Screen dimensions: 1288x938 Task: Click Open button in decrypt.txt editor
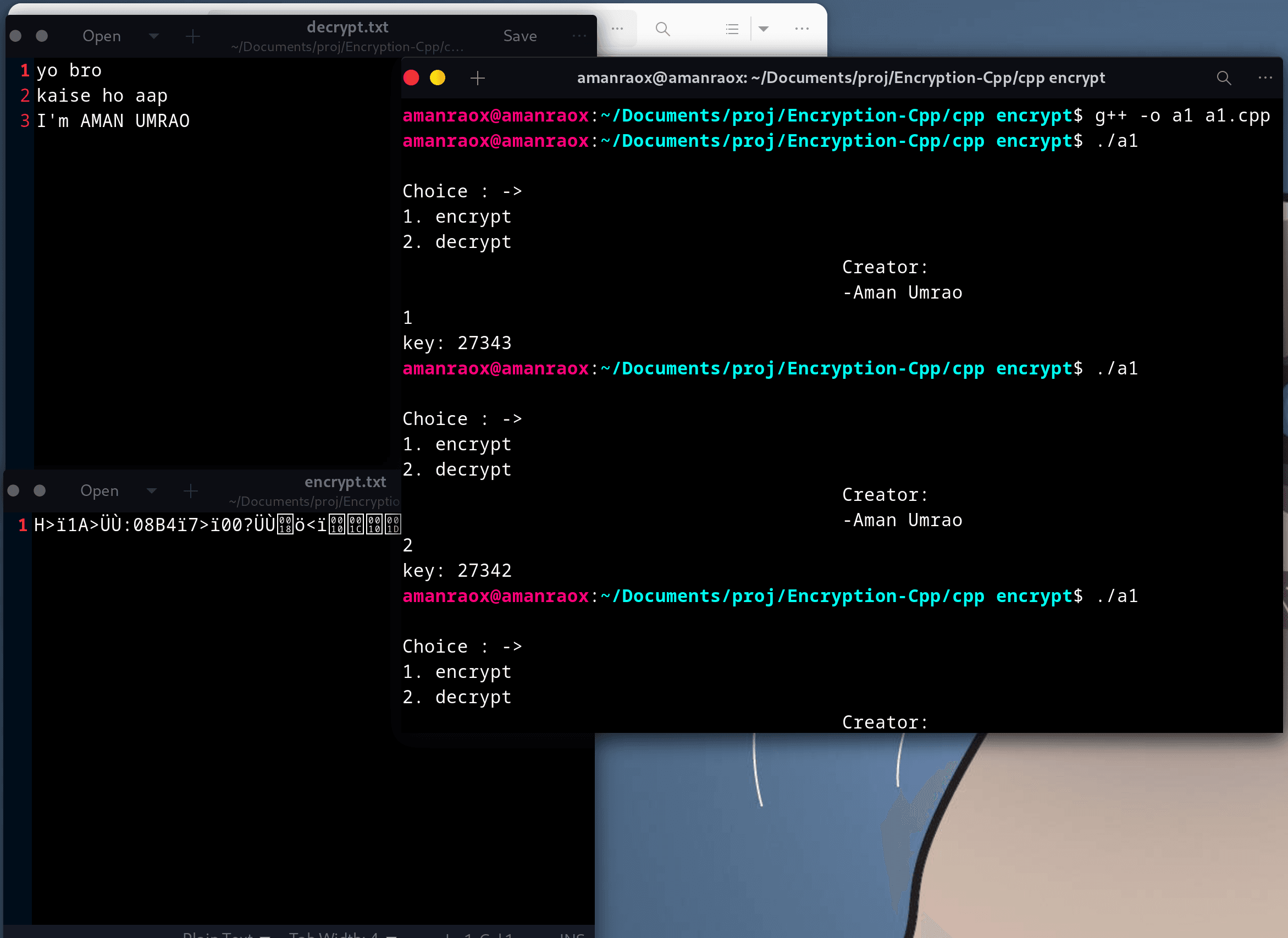tap(102, 36)
